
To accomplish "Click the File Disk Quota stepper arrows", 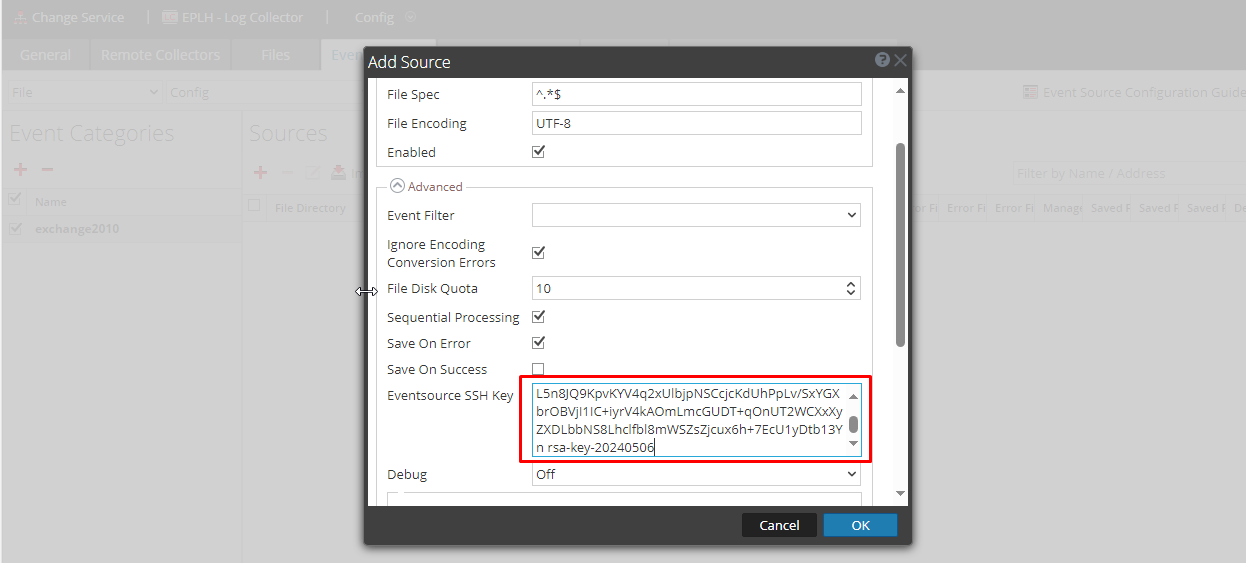I will coord(851,288).
